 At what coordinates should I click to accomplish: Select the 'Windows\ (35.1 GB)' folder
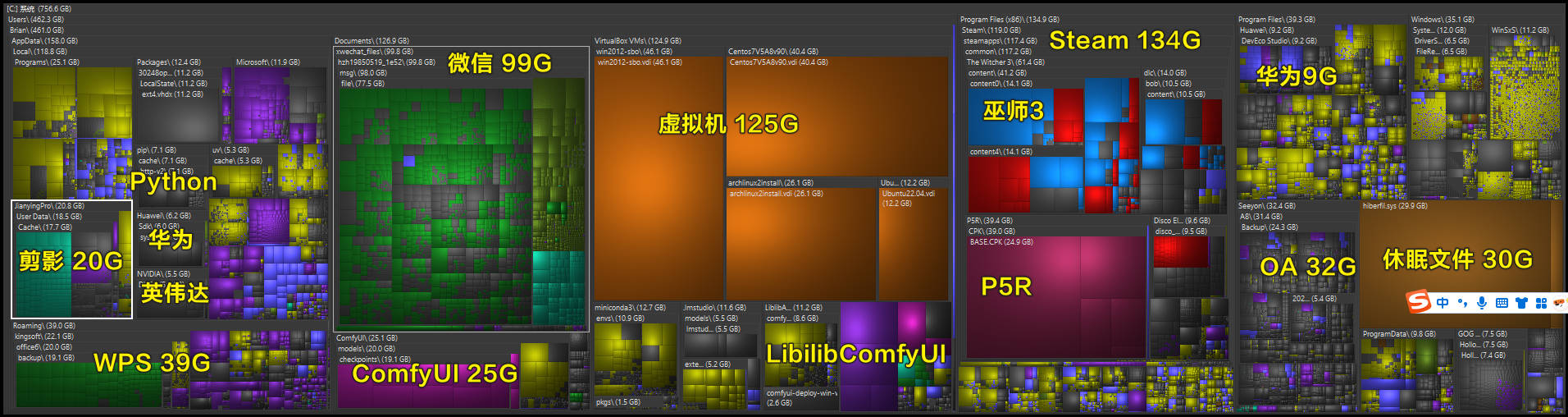(x=1443, y=20)
